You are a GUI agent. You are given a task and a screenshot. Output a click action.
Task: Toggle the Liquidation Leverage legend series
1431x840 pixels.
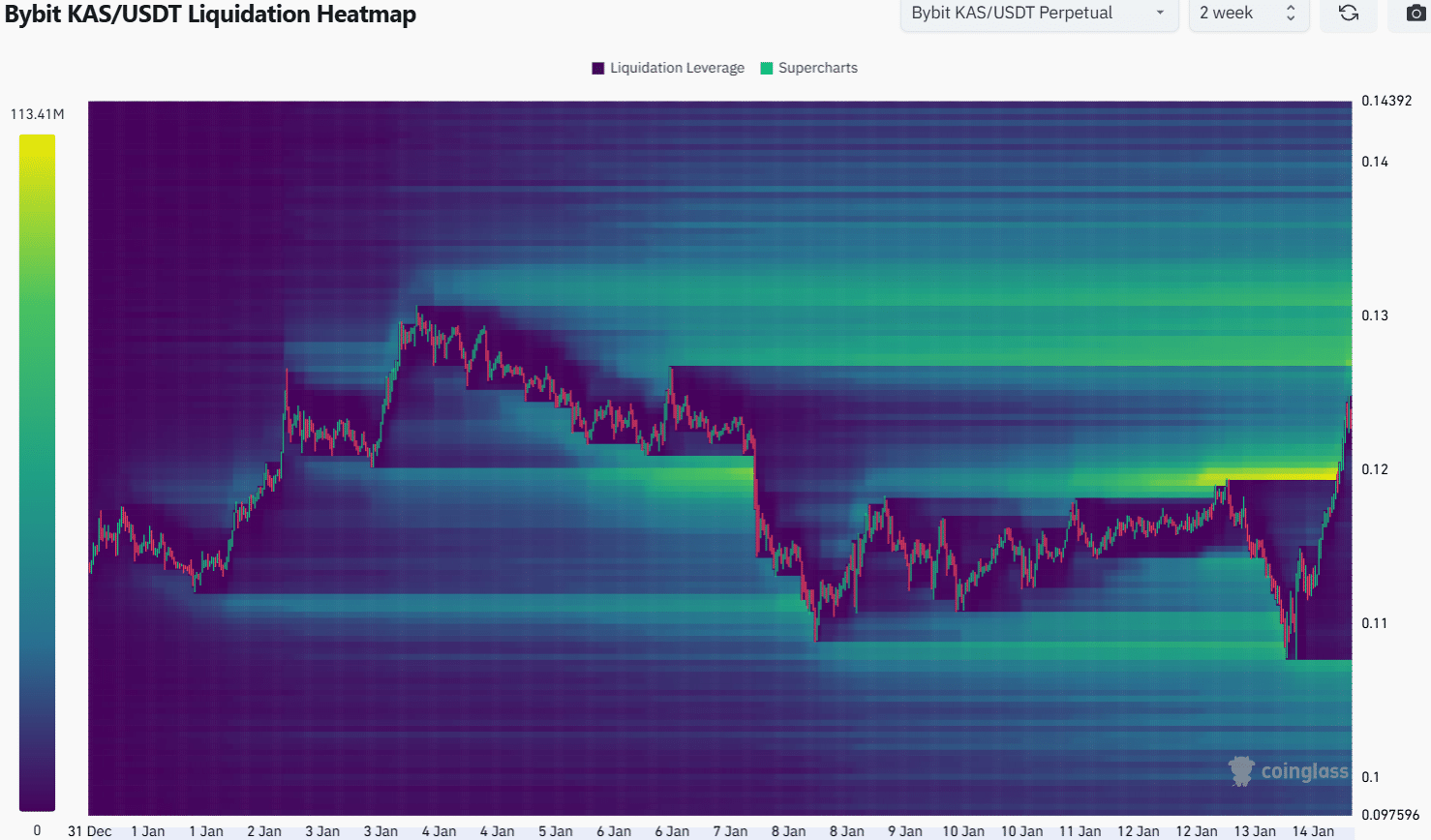tap(668, 68)
